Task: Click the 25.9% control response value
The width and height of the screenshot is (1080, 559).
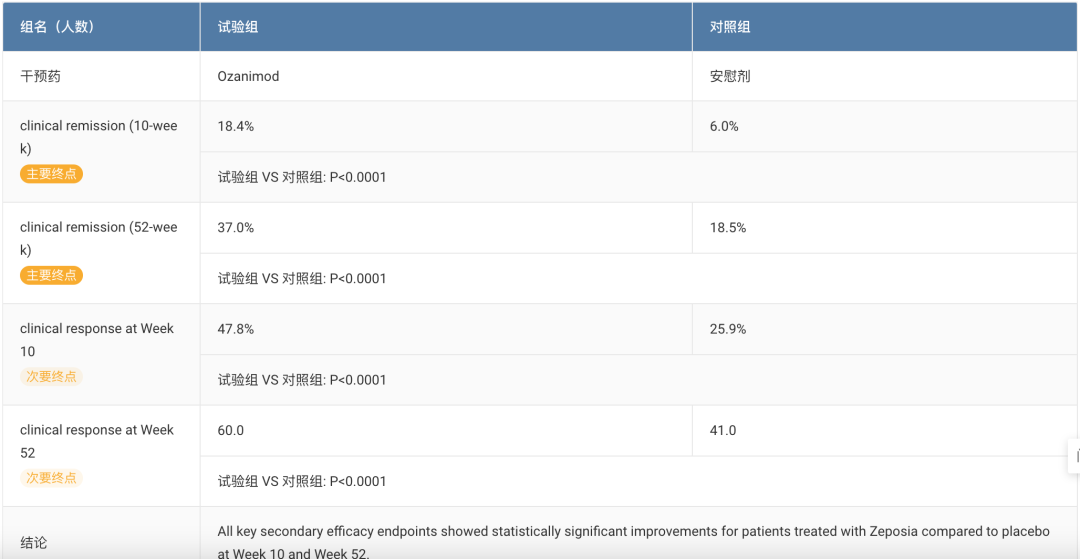Action: [728, 329]
